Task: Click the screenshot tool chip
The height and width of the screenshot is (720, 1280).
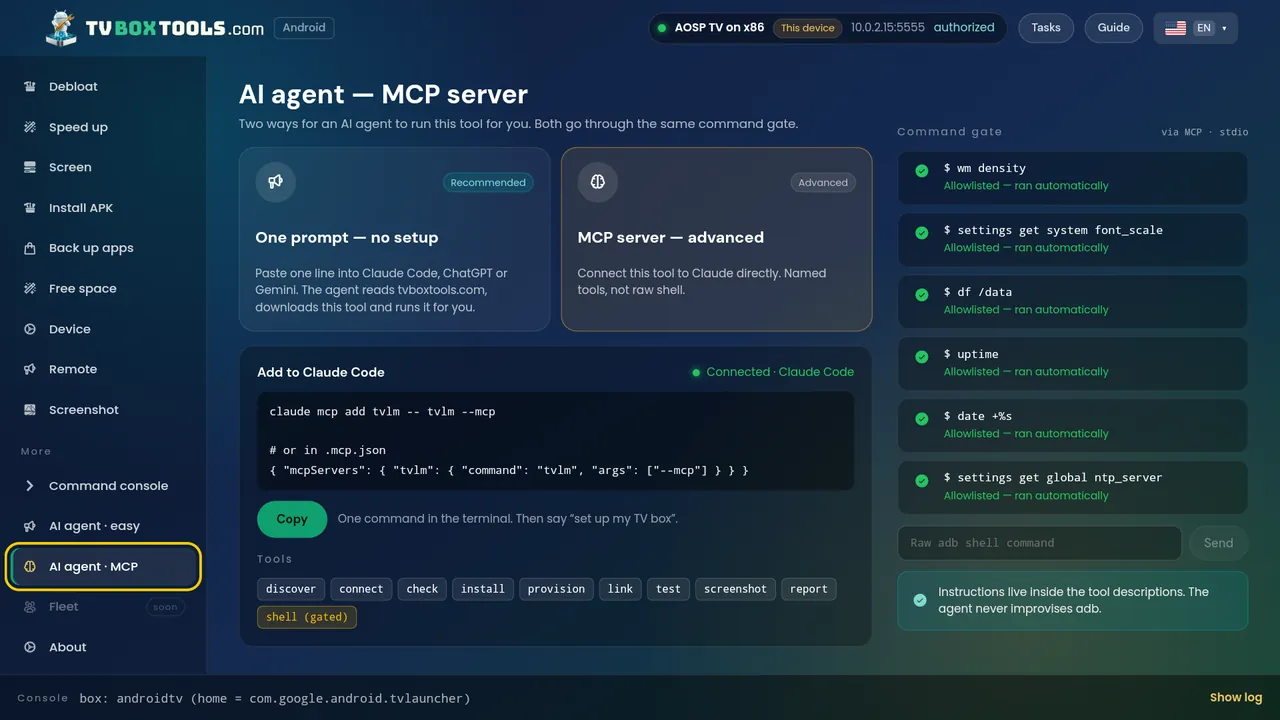Action: [735, 589]
